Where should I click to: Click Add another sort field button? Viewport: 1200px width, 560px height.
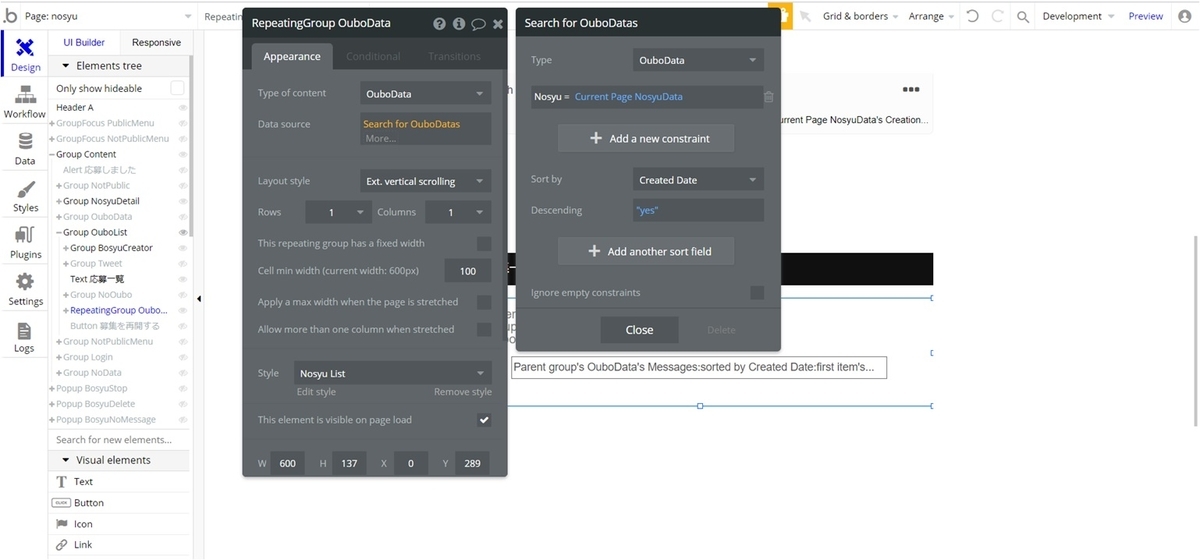(647, 251)
